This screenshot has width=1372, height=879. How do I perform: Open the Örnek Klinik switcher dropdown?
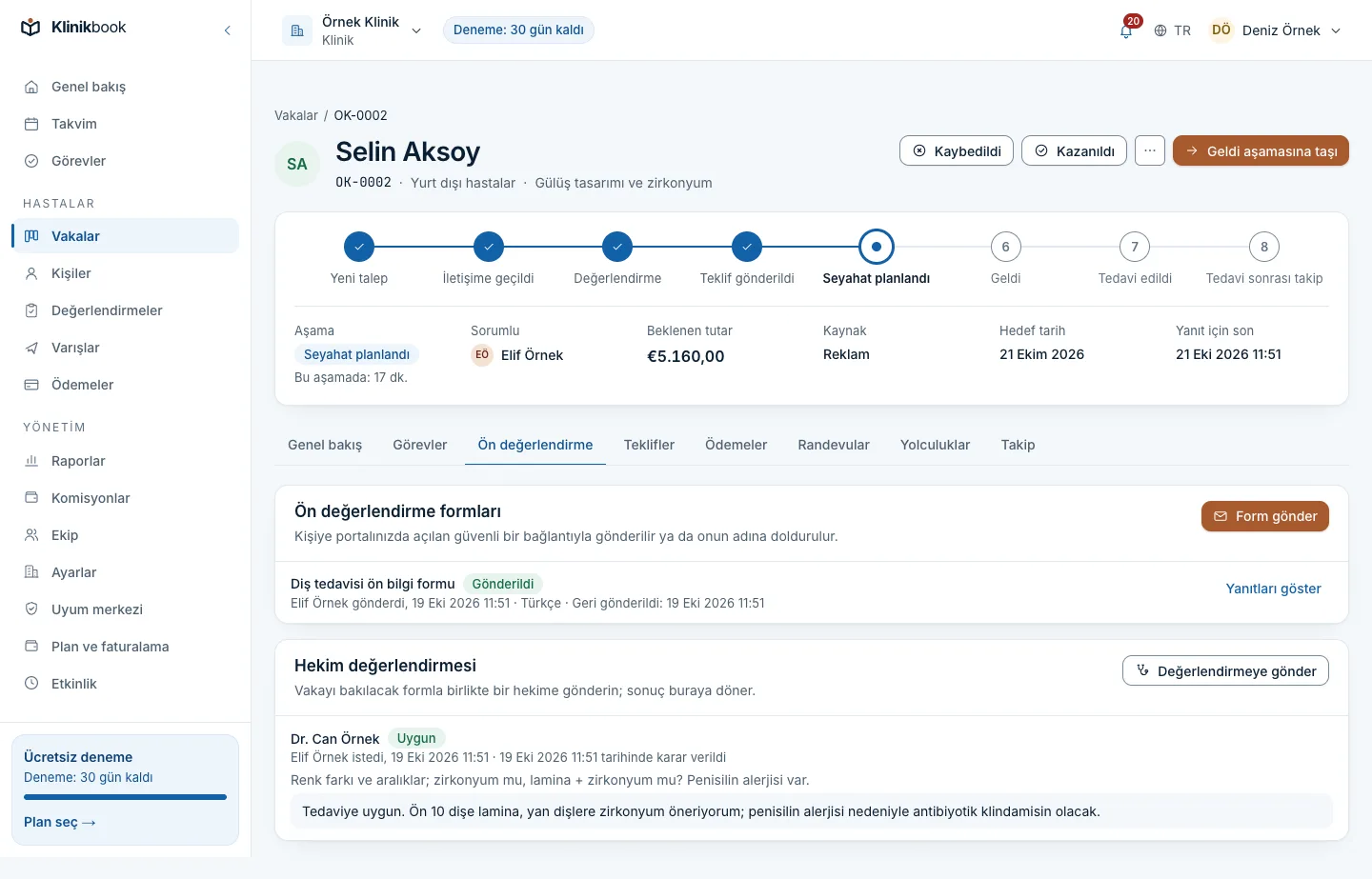(353, 30)
